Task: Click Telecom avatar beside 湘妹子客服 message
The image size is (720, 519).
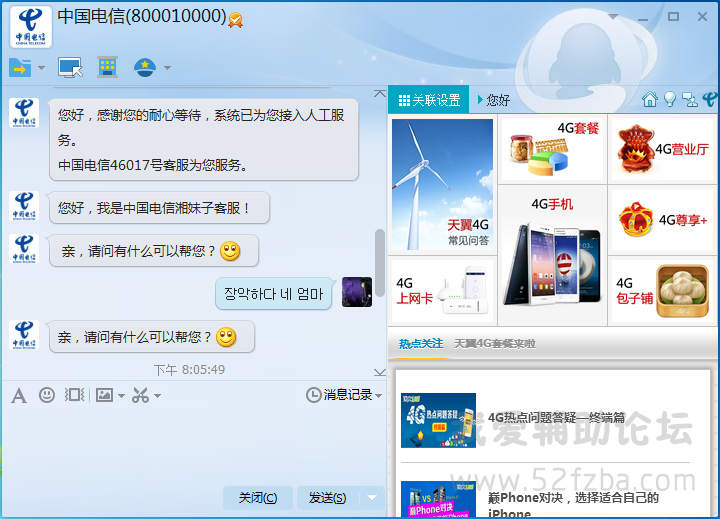Action: pos(24,206)
